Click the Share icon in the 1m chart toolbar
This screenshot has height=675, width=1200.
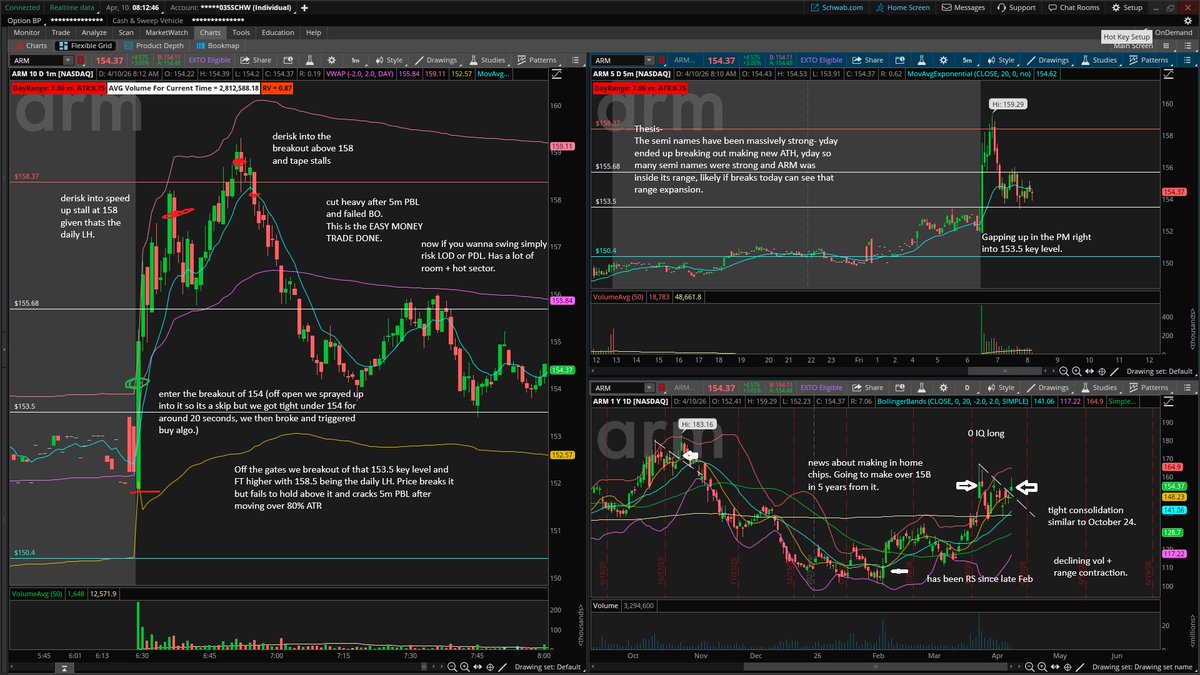coord(256,60)
